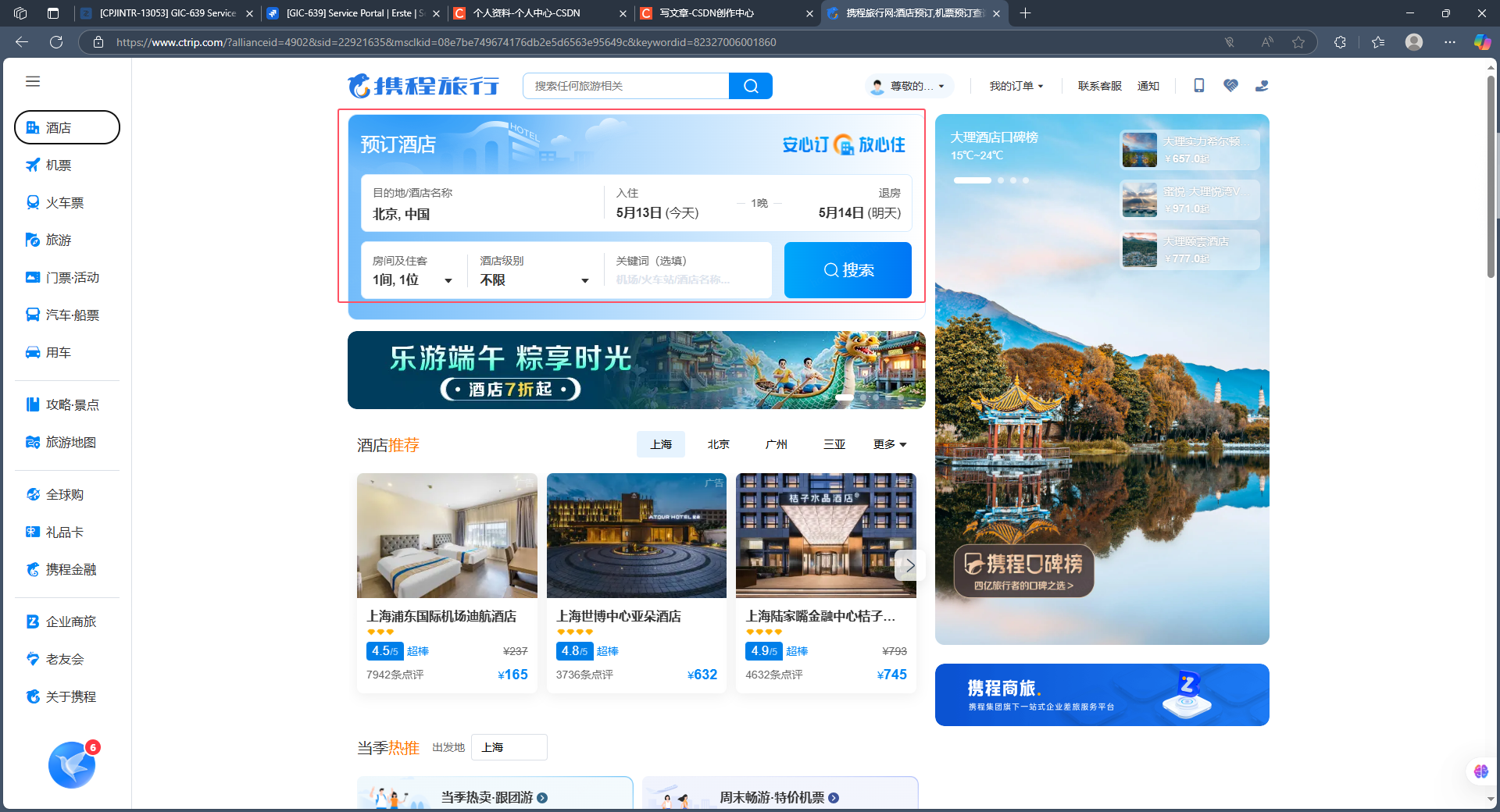The width and height of the screenshot is (1500, 812).
Task: Open 大理颐云酒店 ¥777 card
Action: coord(1190,250)
